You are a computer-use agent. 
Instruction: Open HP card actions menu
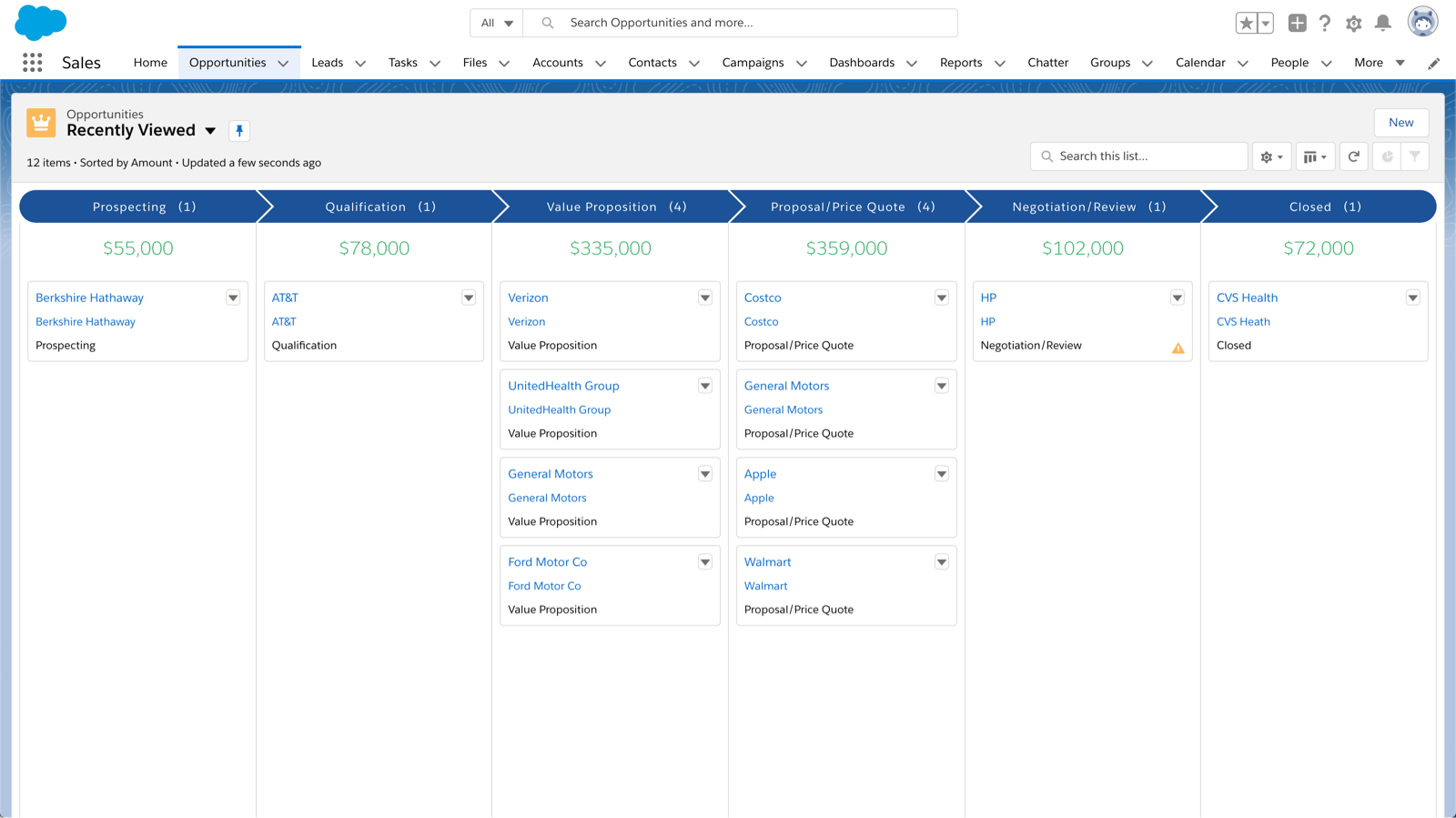click(1178, 298)
